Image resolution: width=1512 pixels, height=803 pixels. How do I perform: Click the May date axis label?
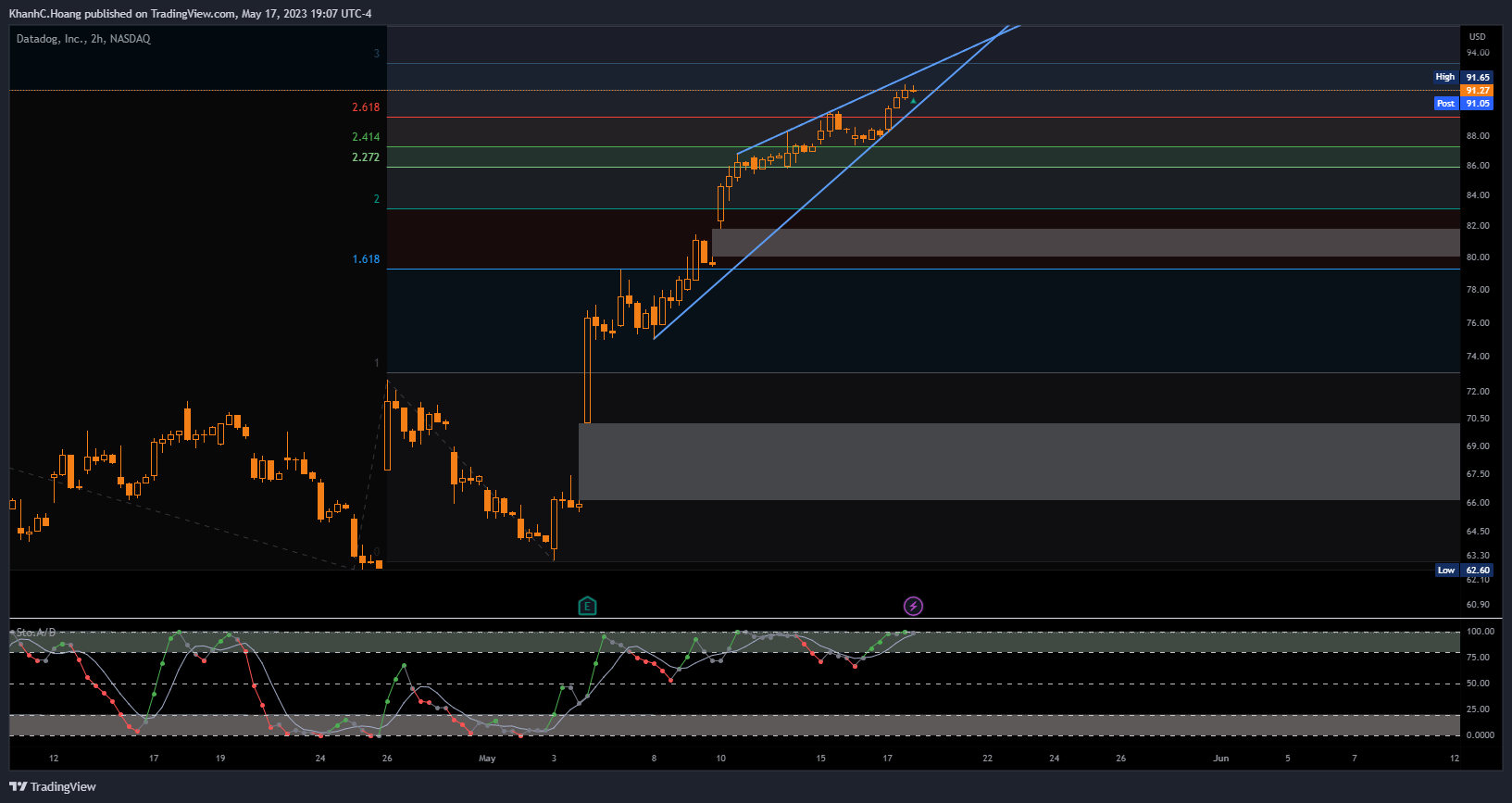[487, 759]
